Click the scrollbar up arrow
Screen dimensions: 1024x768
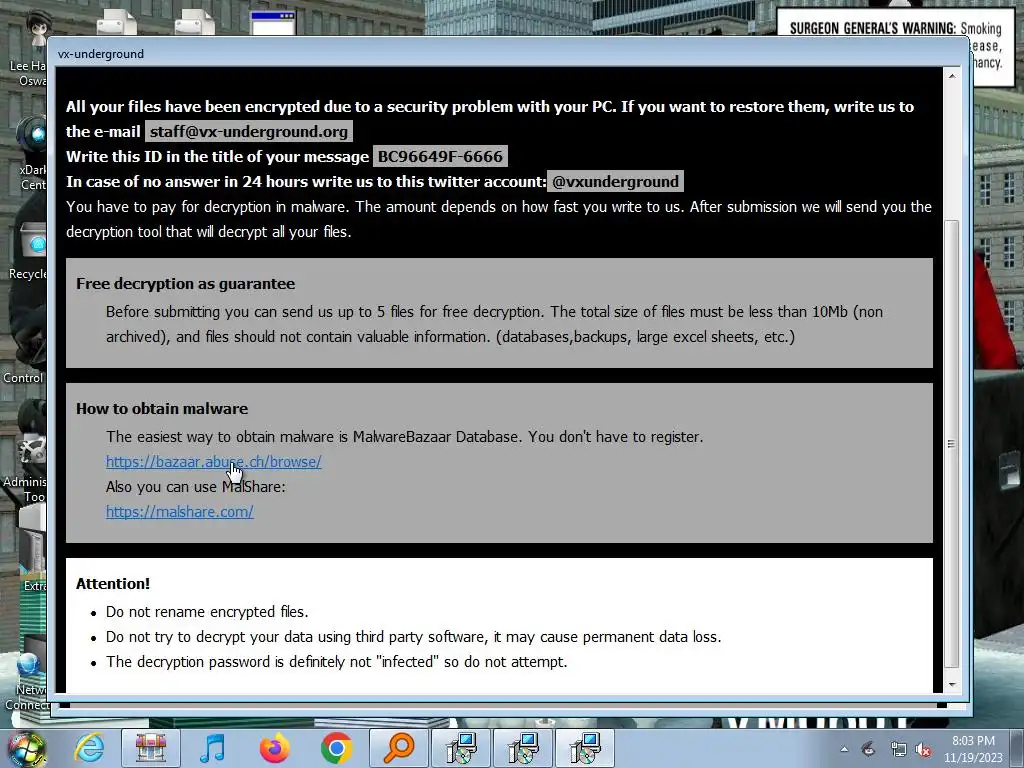(952, 76)
